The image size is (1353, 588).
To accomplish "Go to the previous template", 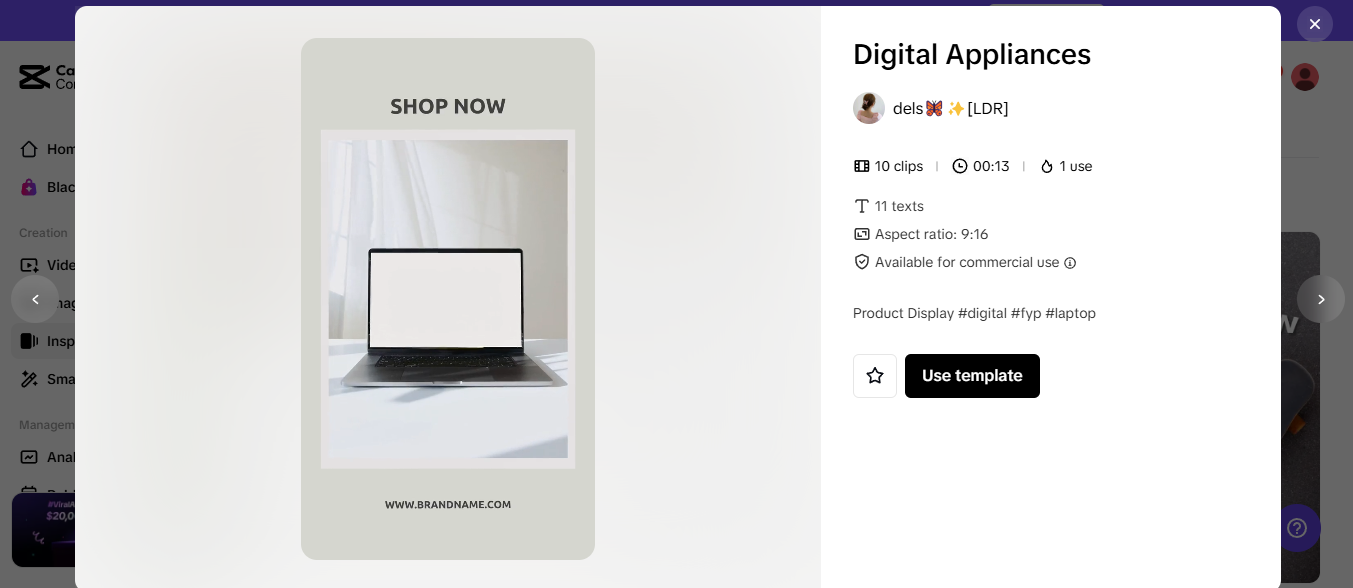I will (35, 299).
